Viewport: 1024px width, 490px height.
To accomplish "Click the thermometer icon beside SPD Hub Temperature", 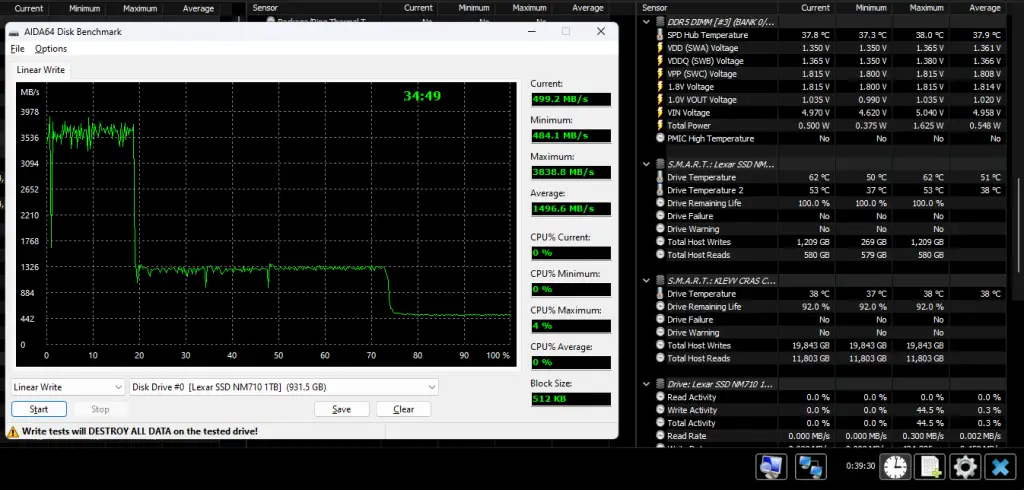I will click(660, 35).
